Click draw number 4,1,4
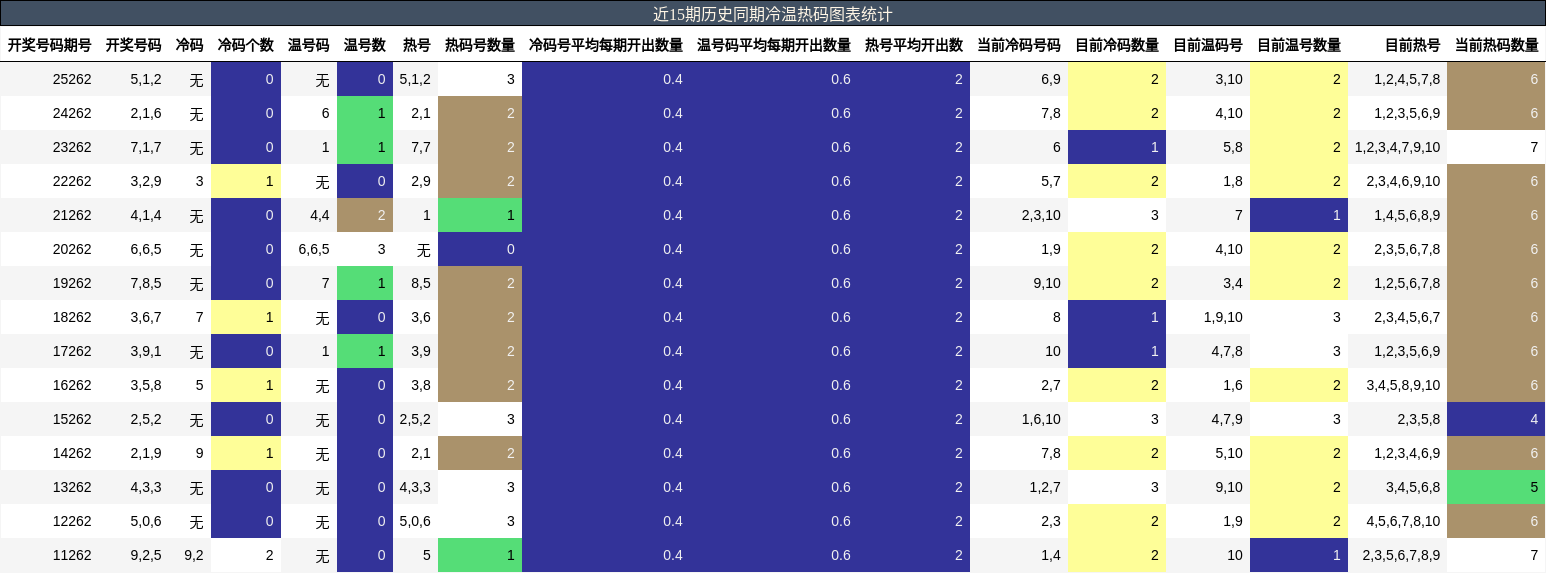Viewport: 1546px width, 573px height. [x=146, y=215]
